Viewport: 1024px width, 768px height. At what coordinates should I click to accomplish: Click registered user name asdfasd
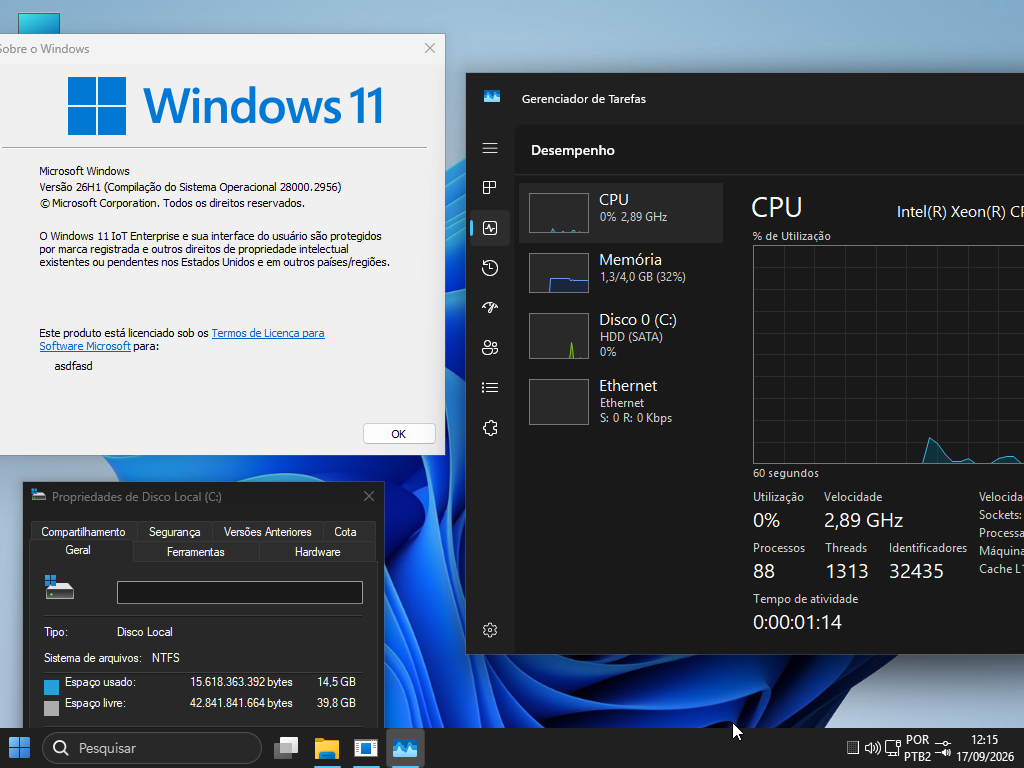coord(73,366)
